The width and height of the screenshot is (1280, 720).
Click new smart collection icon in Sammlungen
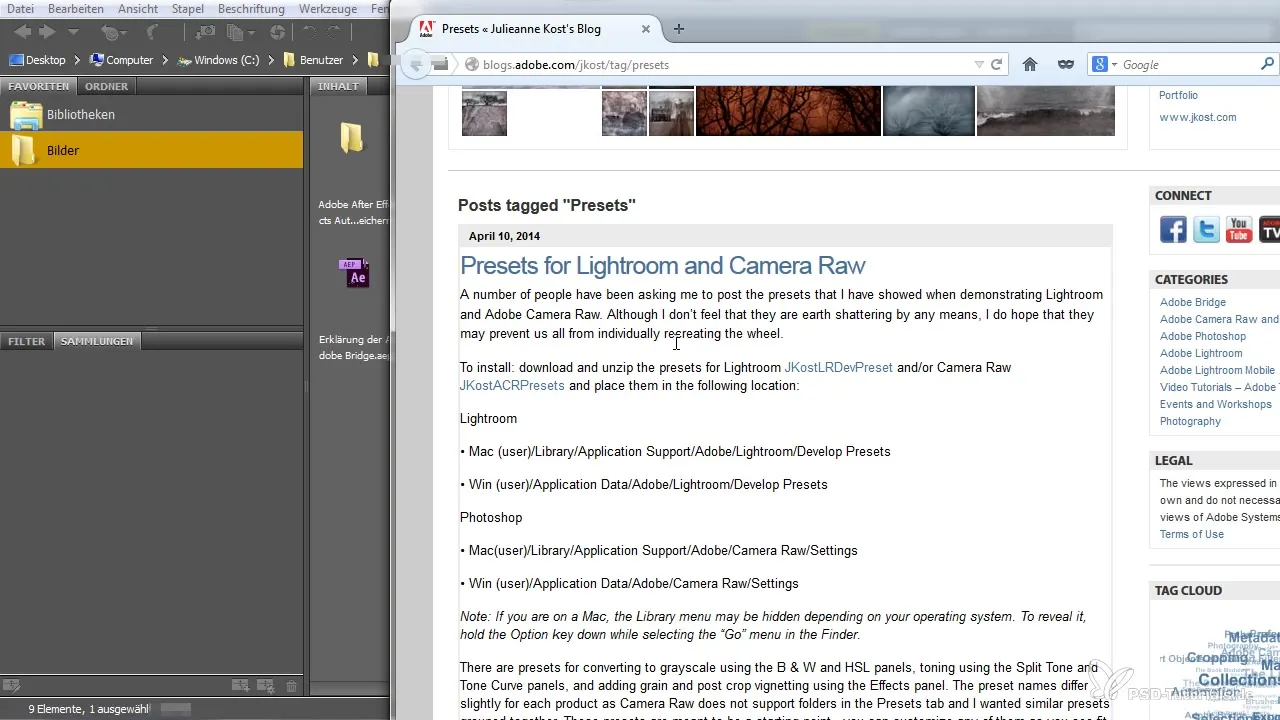(265, 686)
